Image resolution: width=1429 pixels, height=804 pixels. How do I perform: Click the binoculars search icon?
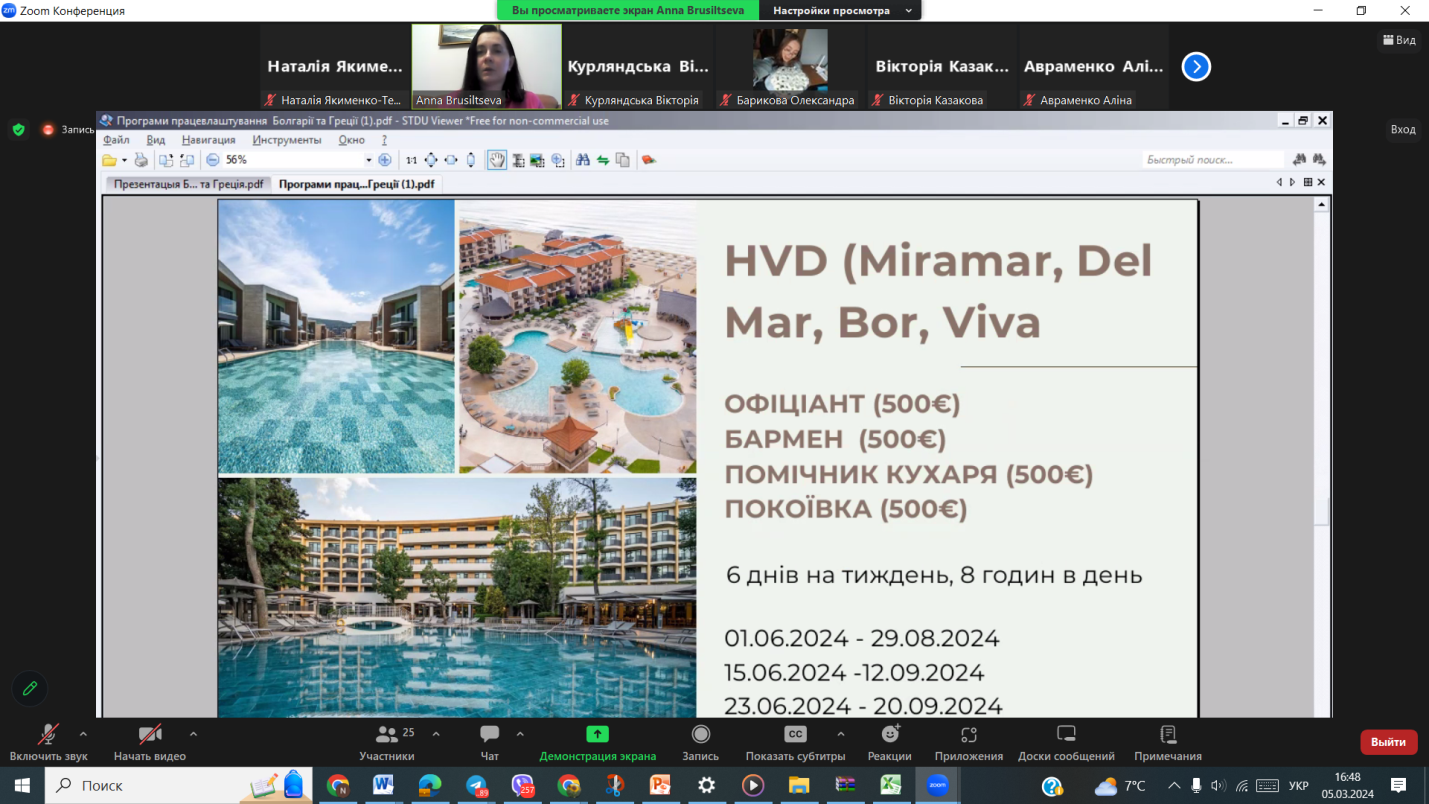(582, 160)
